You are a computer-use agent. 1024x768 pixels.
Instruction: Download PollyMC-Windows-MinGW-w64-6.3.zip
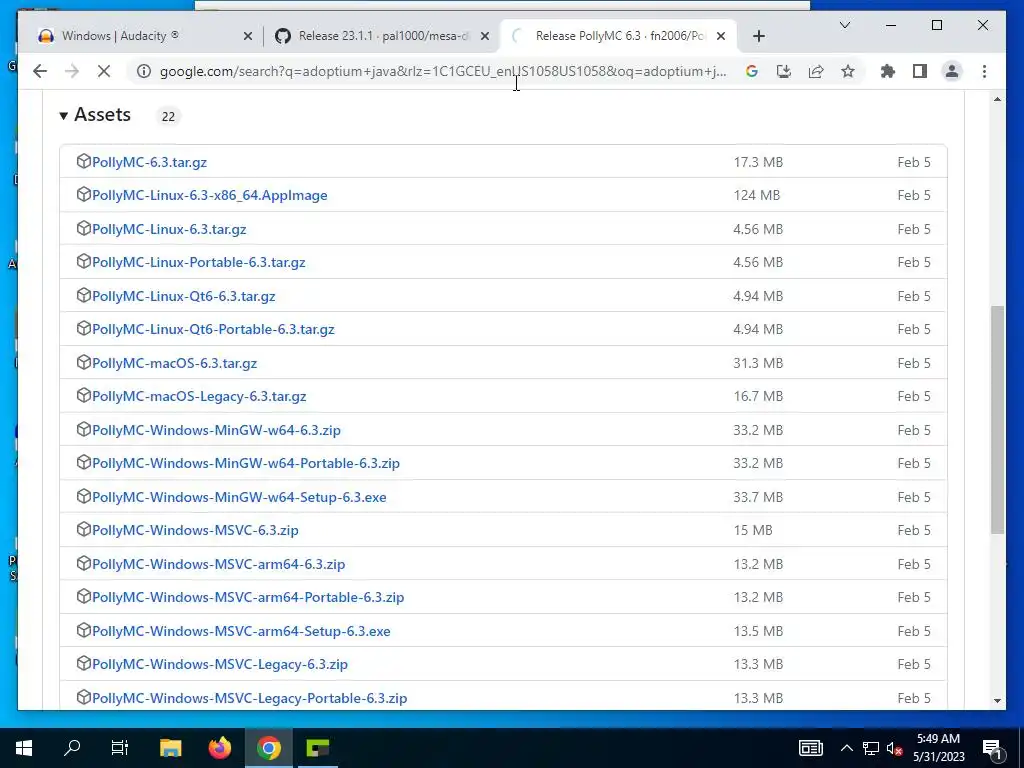[x=216, y=430]
